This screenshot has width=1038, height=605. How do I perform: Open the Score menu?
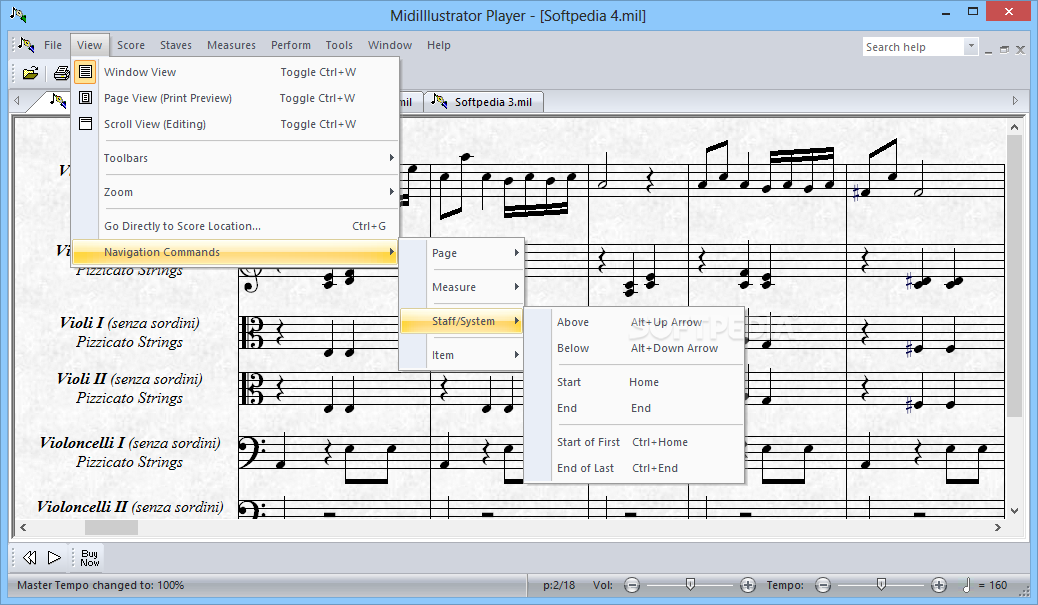pos(131,45)
